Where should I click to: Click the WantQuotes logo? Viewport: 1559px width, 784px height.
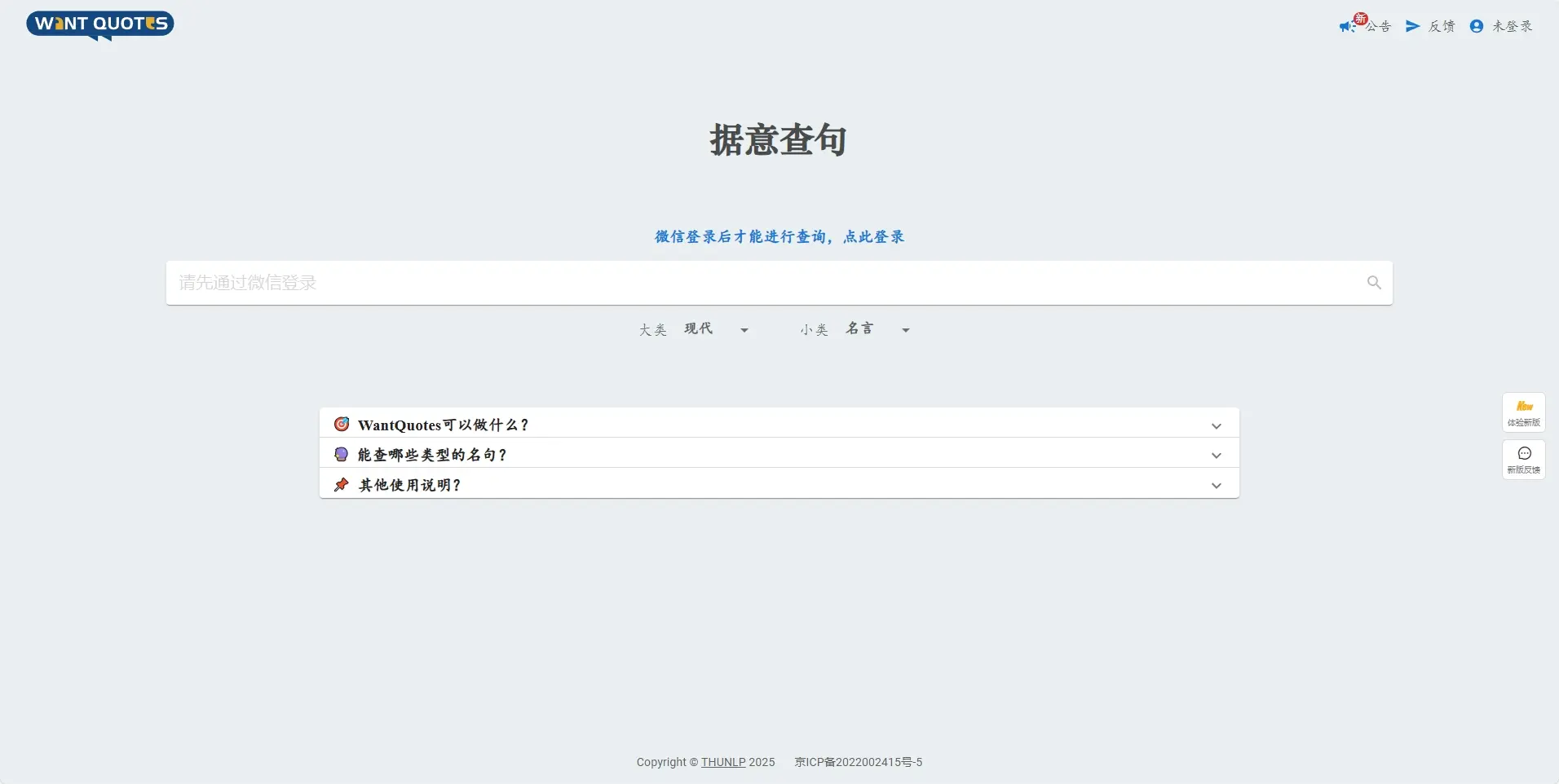point(99,24)
